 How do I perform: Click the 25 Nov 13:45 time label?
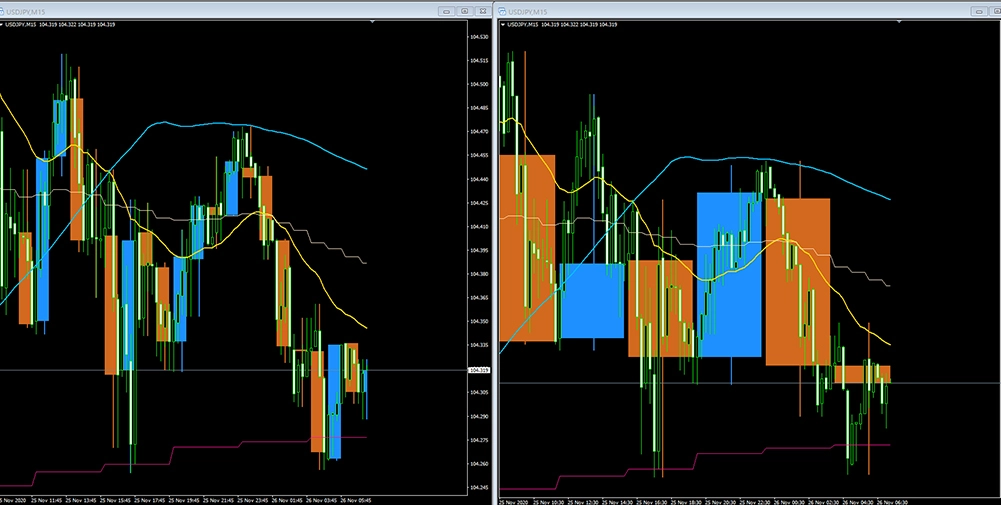[x=81, y=501]
